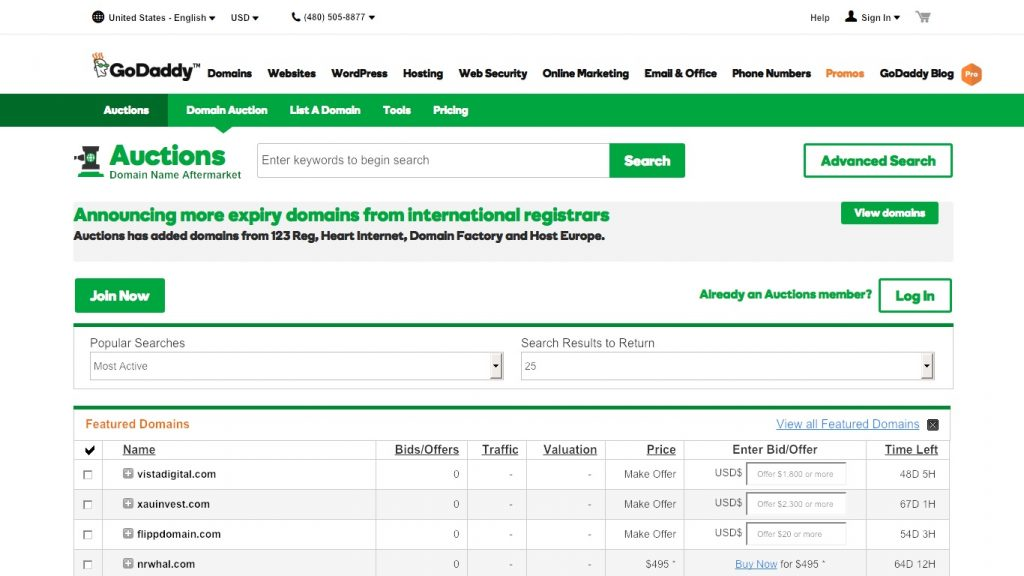Click the xauinvest.com domain name

(173, 504)
